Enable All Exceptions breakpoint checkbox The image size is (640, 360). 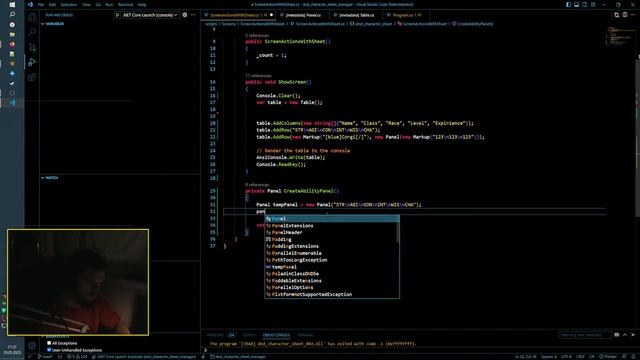49,343
